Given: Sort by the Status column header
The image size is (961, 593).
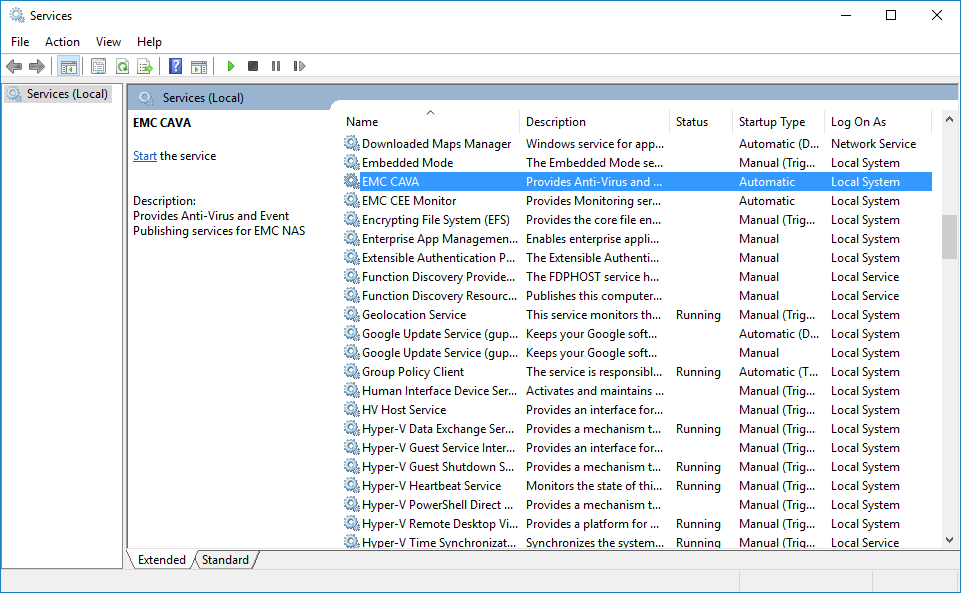Looking at the screenshot, I should click(x=691, y=121).
